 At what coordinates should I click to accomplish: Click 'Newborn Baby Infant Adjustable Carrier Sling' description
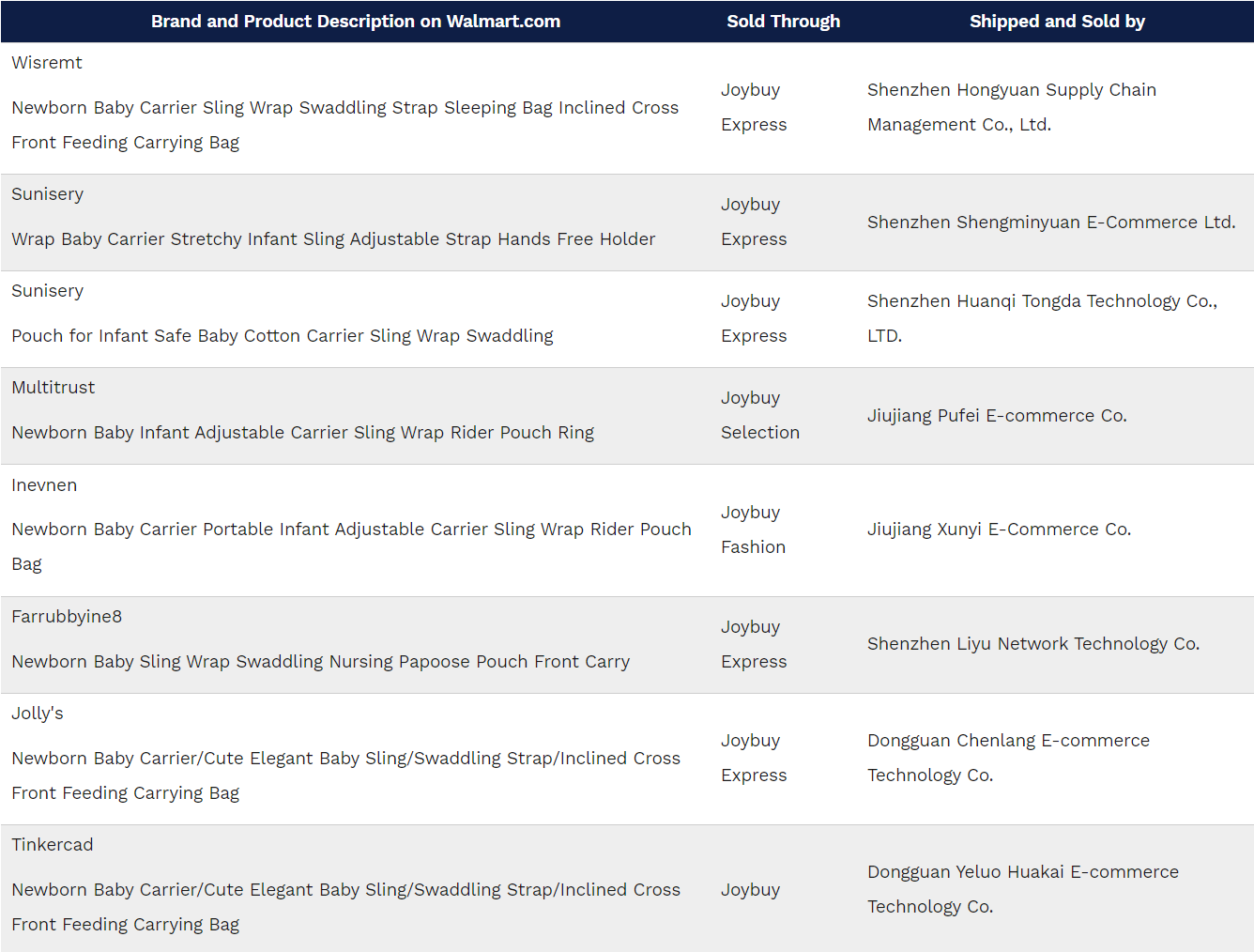point(302,433)
